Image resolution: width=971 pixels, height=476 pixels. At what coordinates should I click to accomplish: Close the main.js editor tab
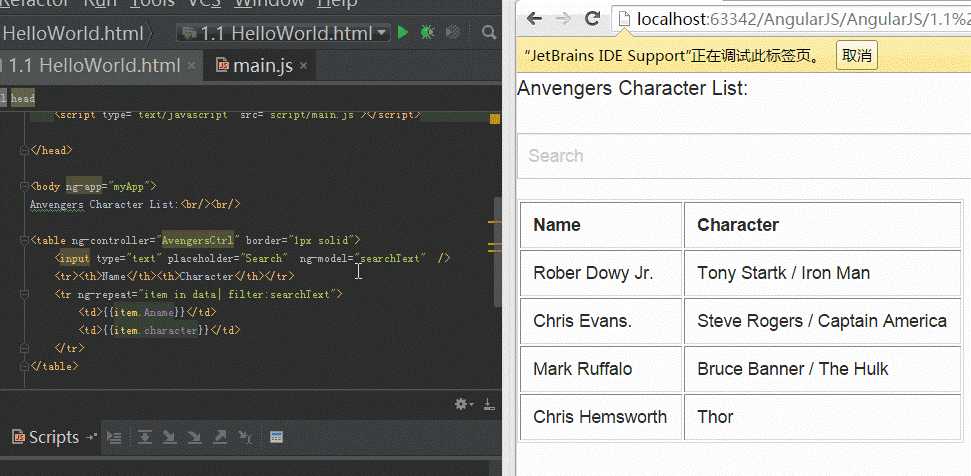[303, 66]
